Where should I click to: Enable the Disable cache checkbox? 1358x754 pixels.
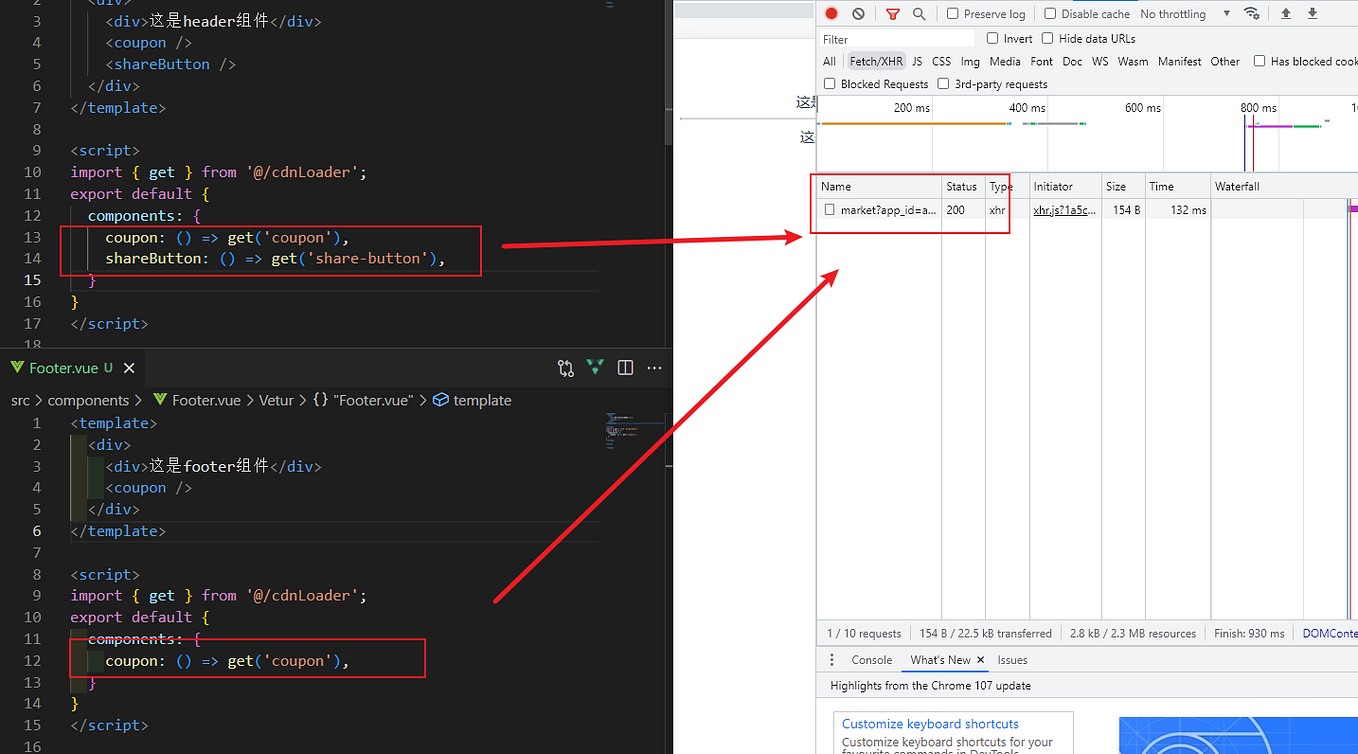tap(1050, 14)
